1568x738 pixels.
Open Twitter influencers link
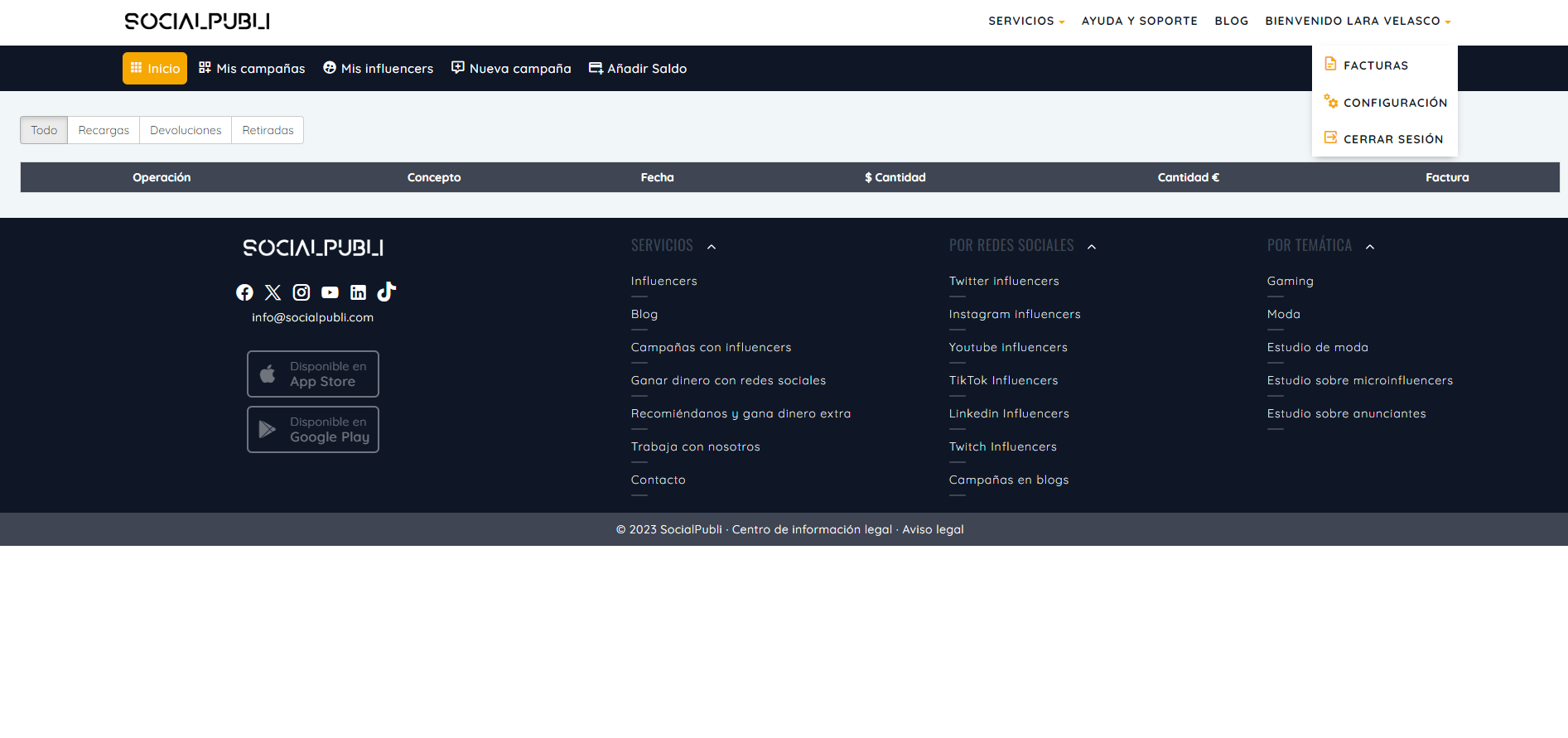tap(1004, 281)
